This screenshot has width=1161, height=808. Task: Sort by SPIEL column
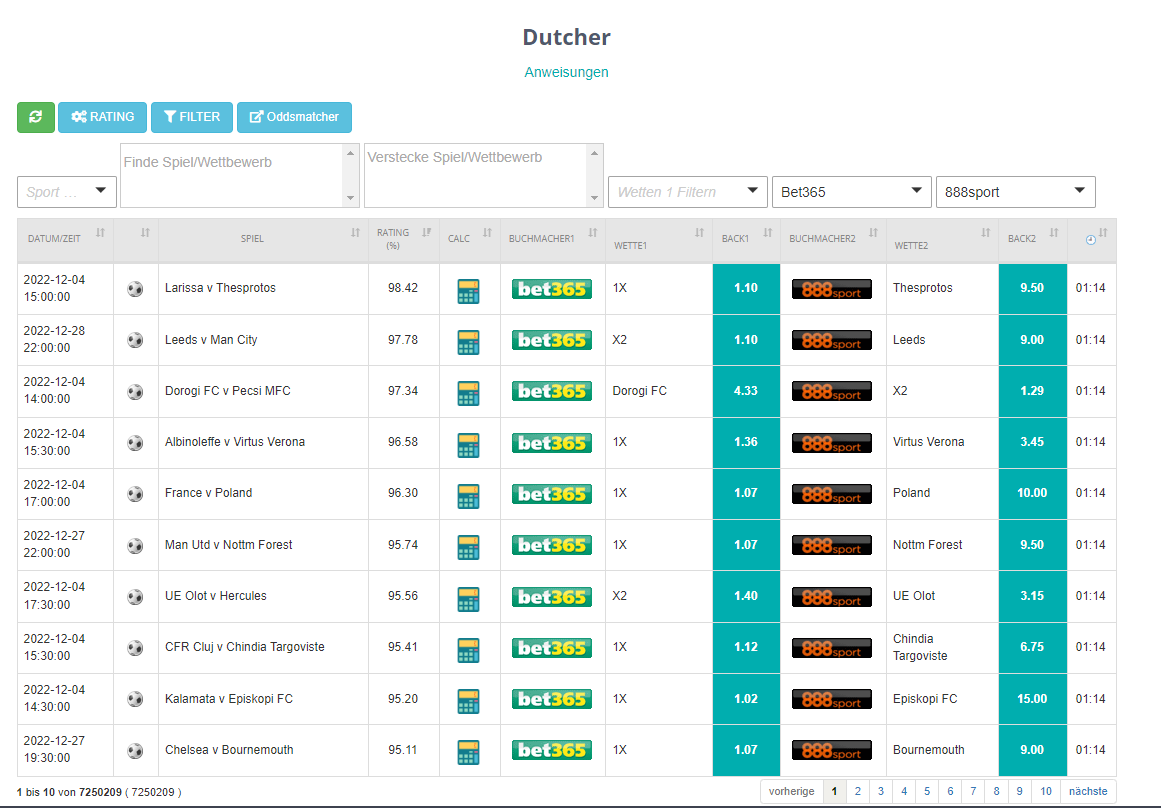click(263, 239)
